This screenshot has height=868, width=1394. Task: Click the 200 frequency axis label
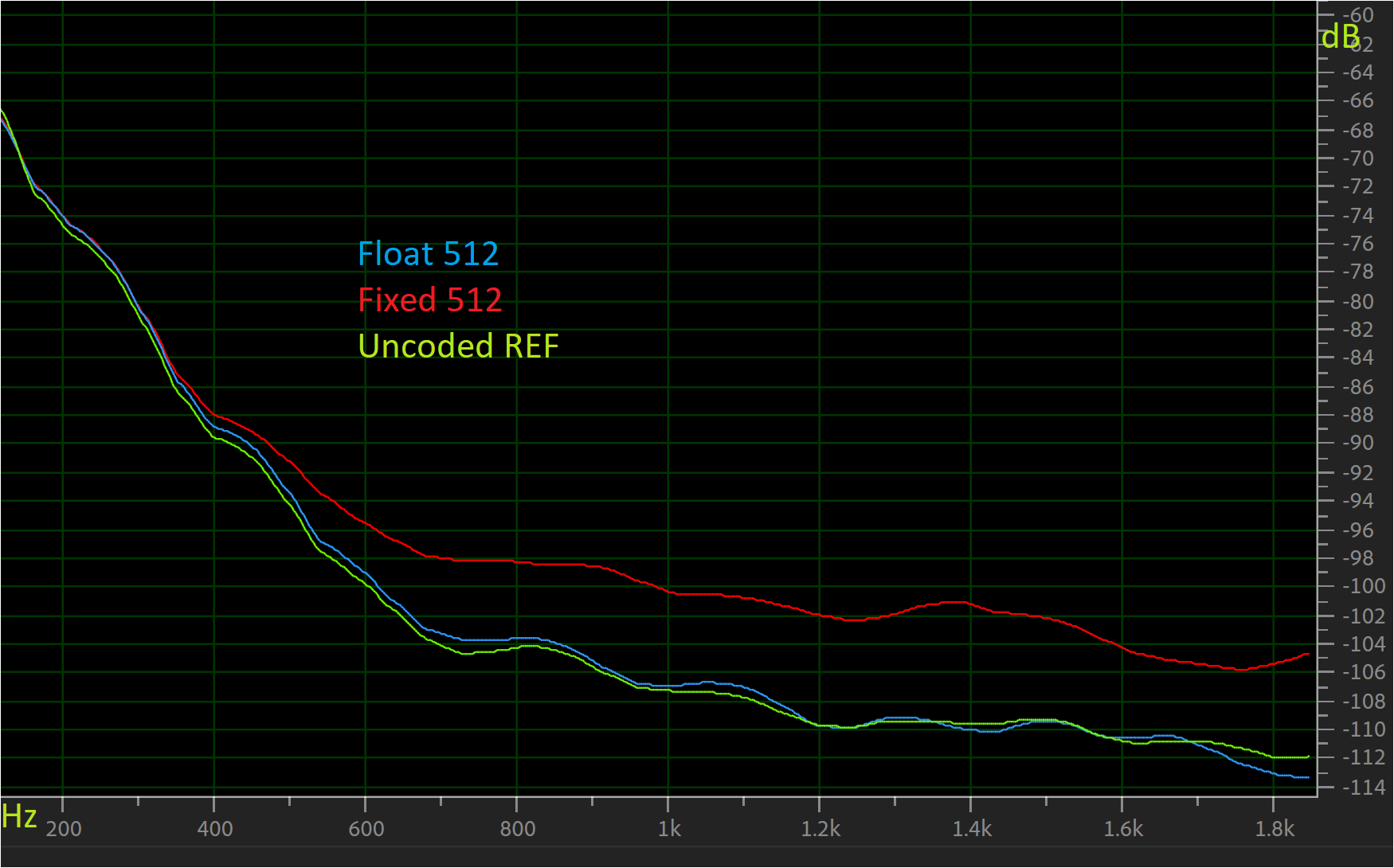(x=64, y=829)
